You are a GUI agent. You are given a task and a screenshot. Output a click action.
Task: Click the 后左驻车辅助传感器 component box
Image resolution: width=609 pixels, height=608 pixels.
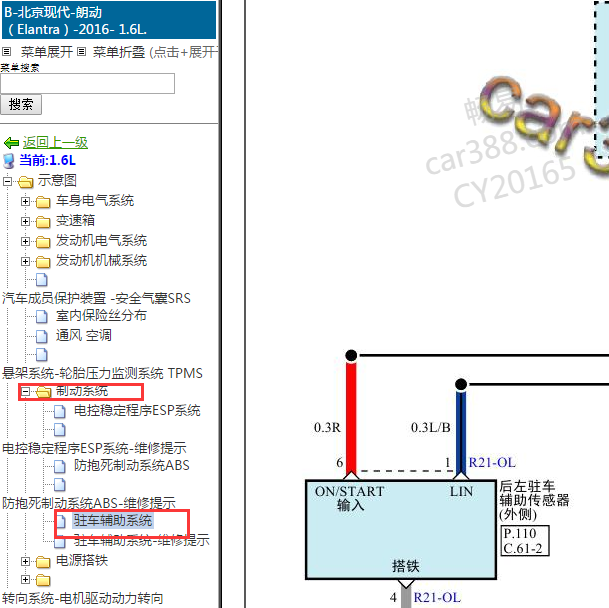point(401,530)
